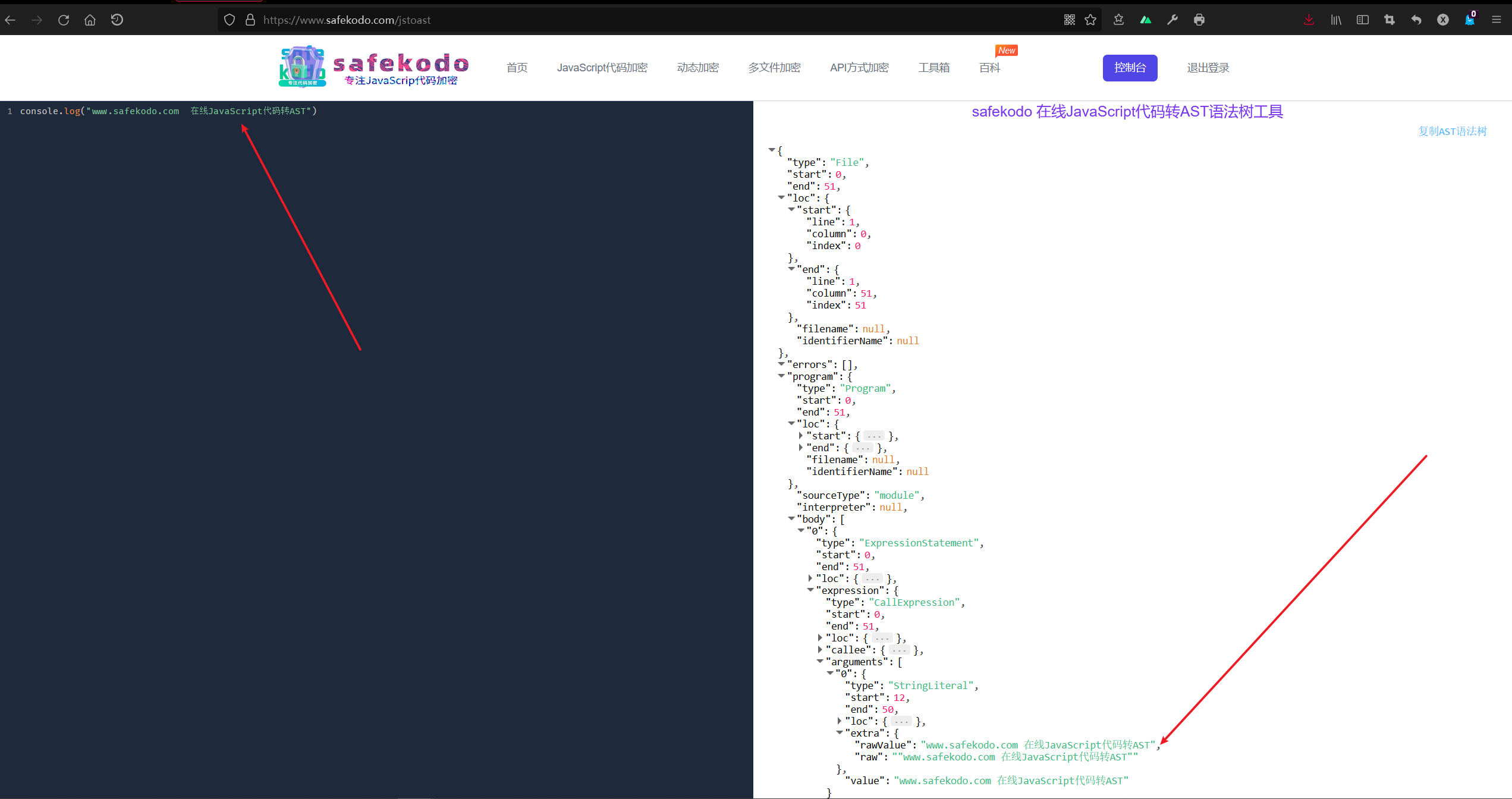
Task: Click the green mountain extension icon
Action: (x=1145, y=20)
